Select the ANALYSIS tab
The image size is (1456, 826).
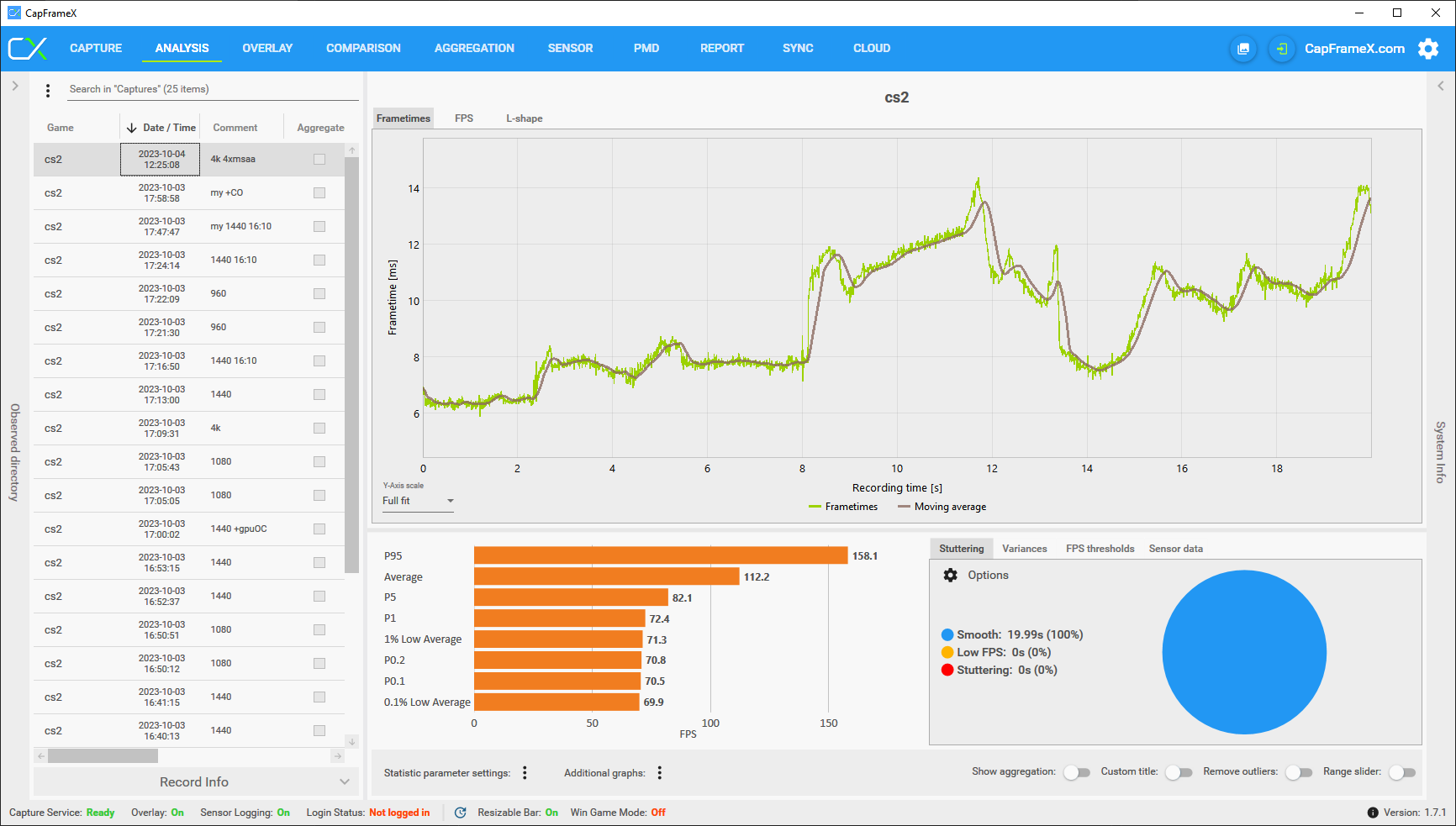click(182, 49)
